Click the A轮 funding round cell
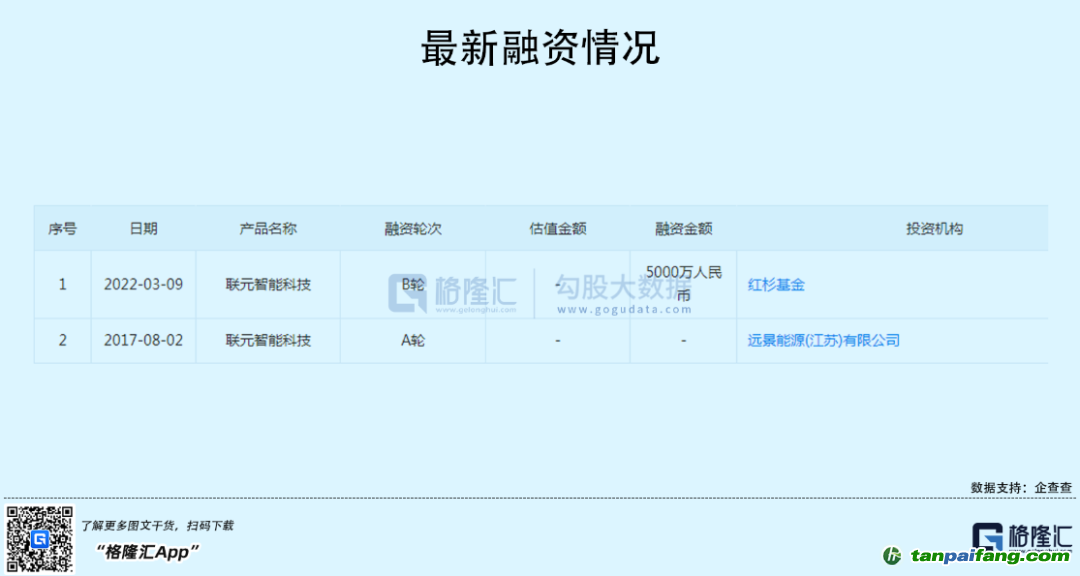The width and height of the screenshot is (1080, 576). click(413, 341)
